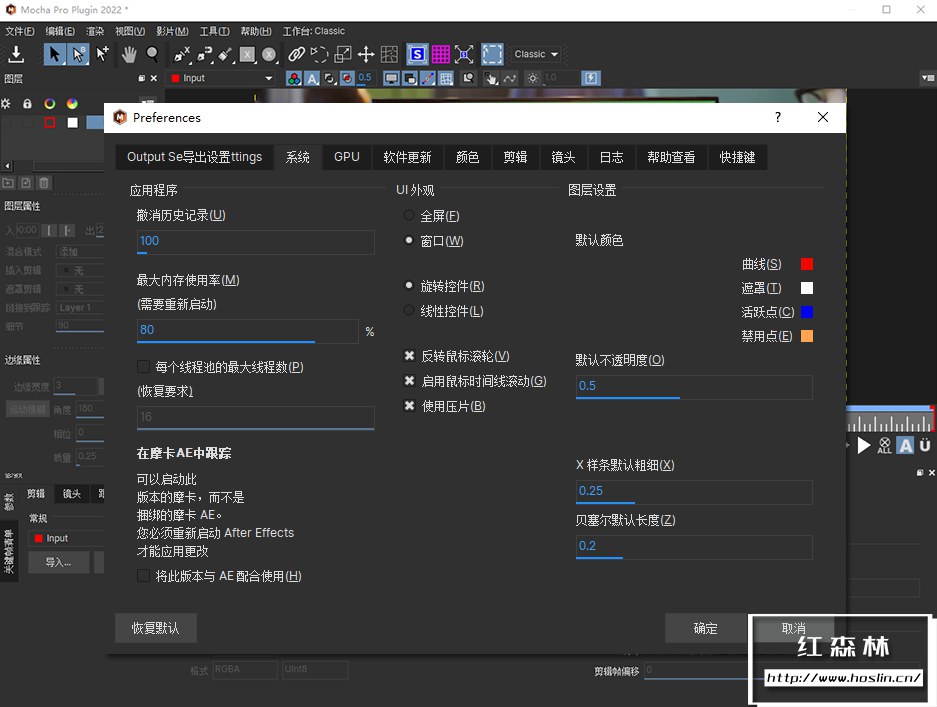Select the hand pan tool
Viewport: 937px width, 707px height.
coord(131,53)
